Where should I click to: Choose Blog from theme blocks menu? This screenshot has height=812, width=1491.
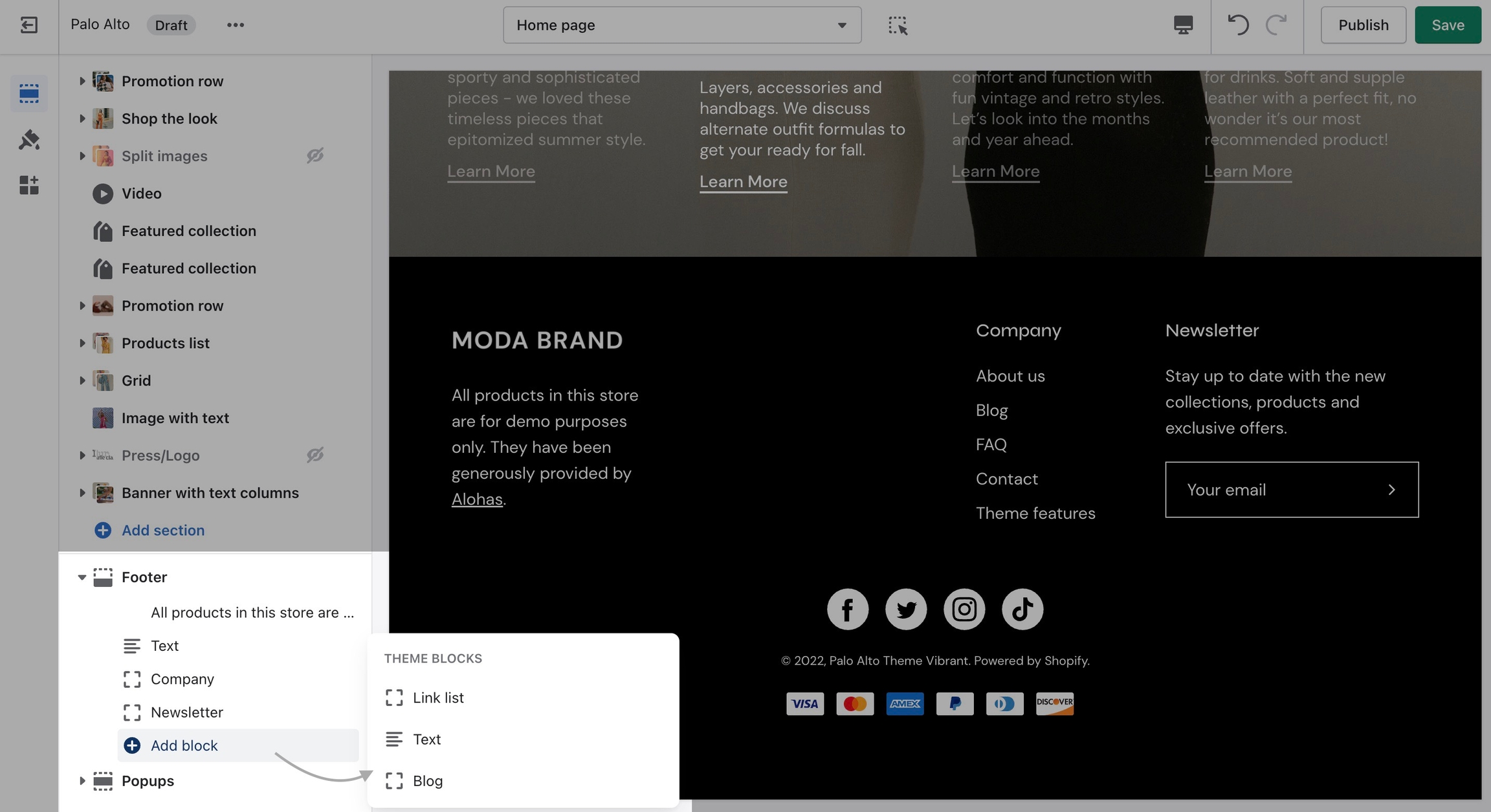click(x=428, y=781)
